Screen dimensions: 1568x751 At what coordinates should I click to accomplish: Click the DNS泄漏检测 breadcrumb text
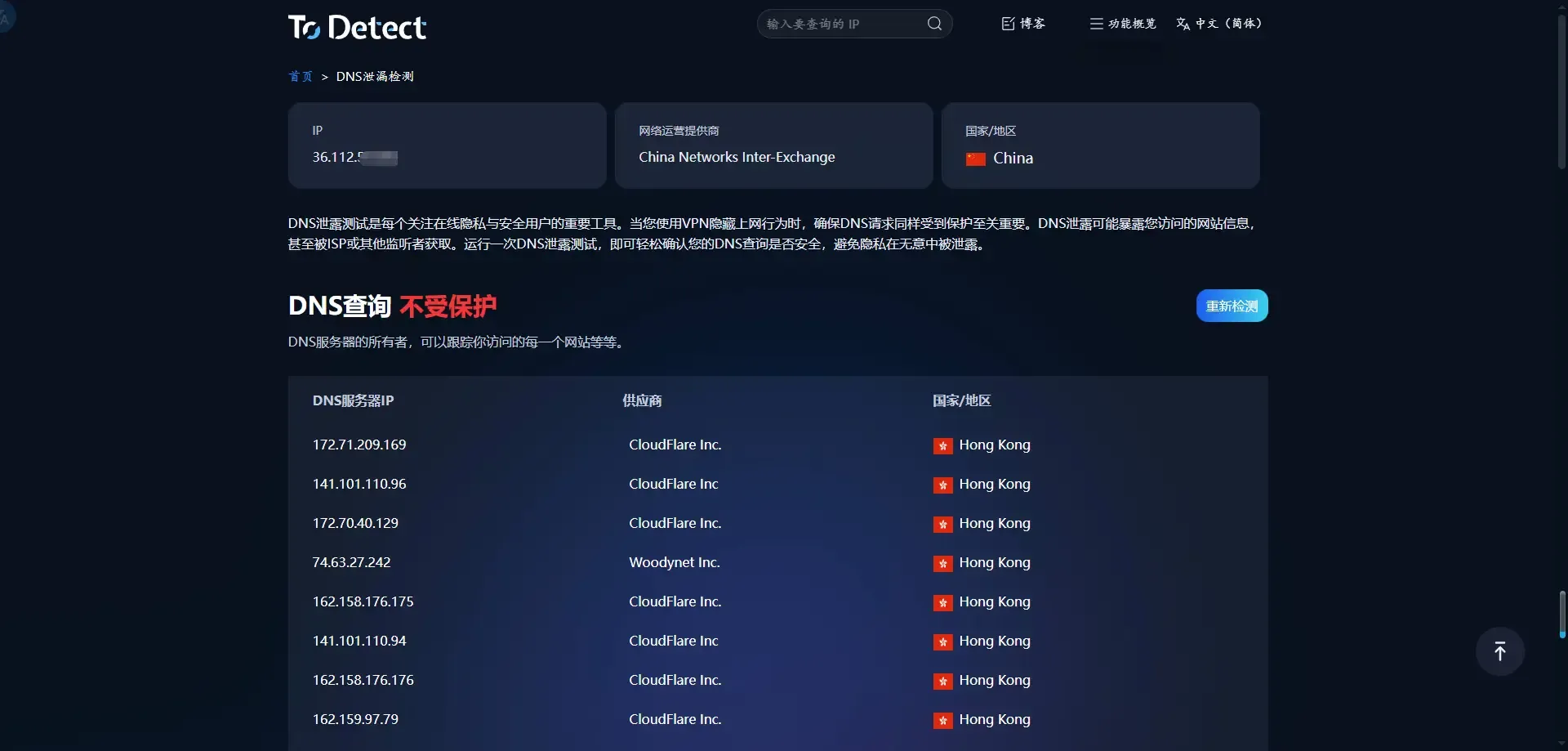tap(375, 77)
